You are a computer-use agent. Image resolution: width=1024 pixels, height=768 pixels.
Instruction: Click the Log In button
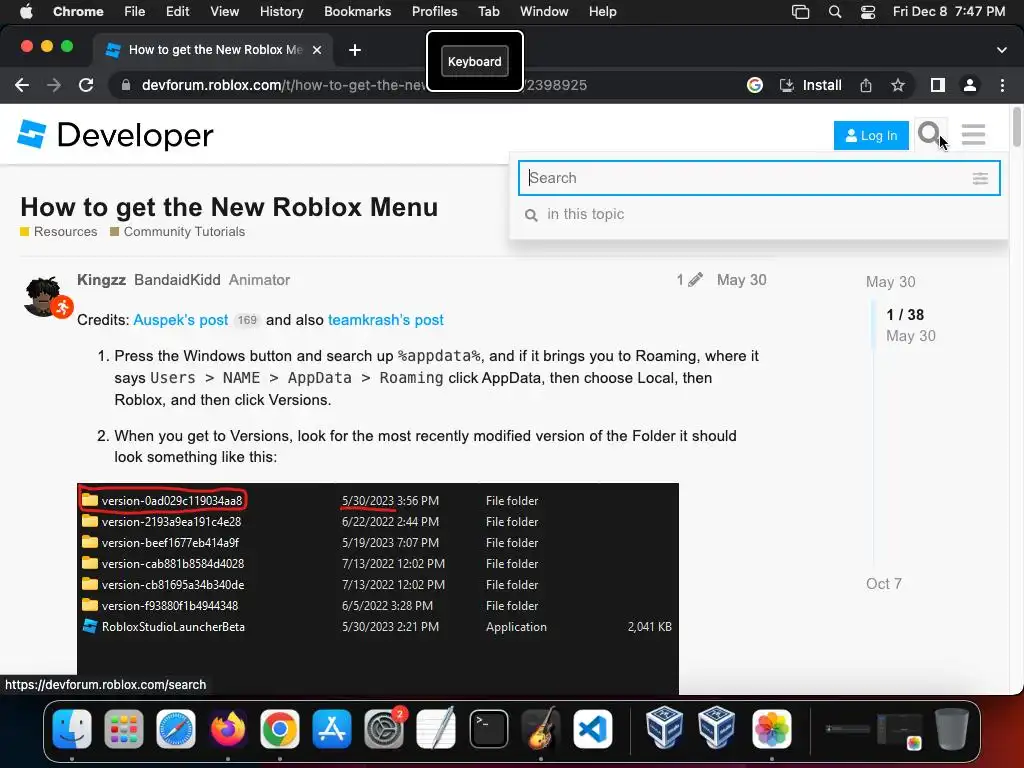coord(871,135)
